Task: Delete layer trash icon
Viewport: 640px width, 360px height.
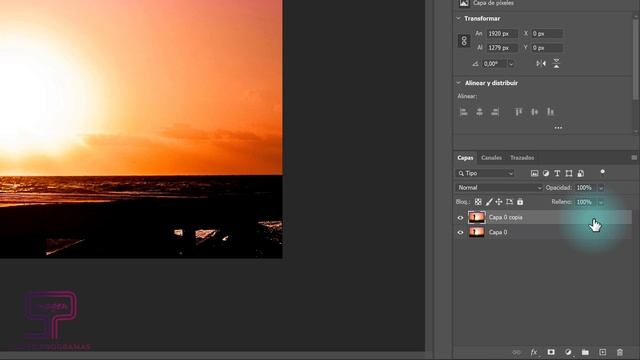Action: (620, 352)
